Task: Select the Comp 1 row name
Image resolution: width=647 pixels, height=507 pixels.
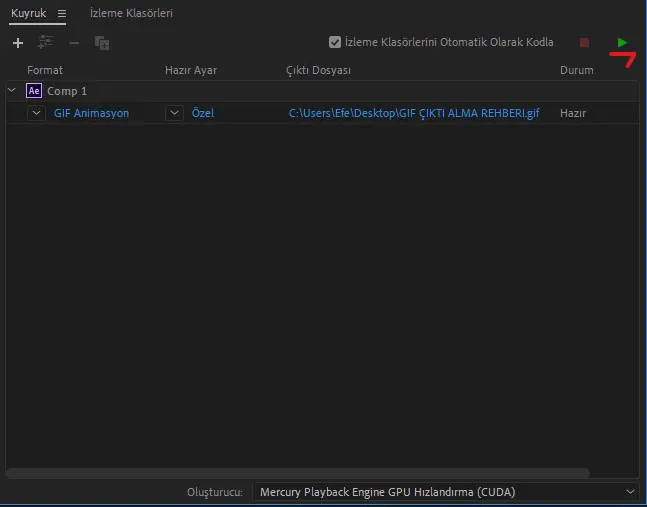Action: coord(67,91)
